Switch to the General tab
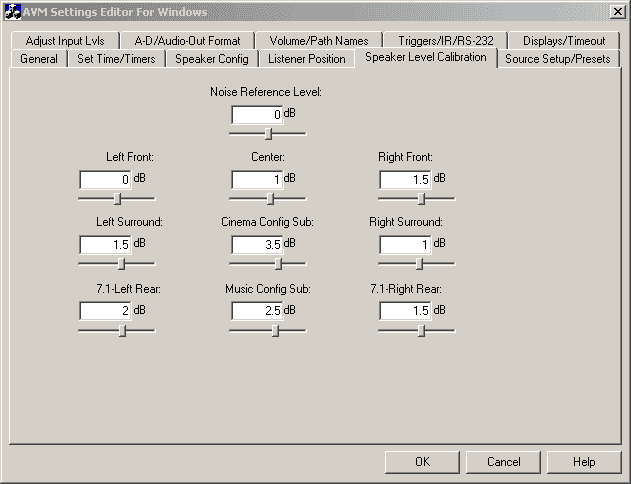The width and height of the screenshot is (631, 484). click(39, 59)
